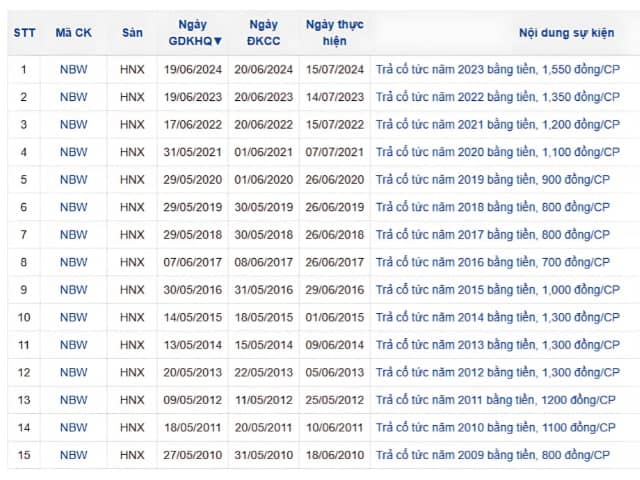Screen dimensions: 640x480
Task: Open the NBW ticker link in row 2
Action: click(73, 97)
